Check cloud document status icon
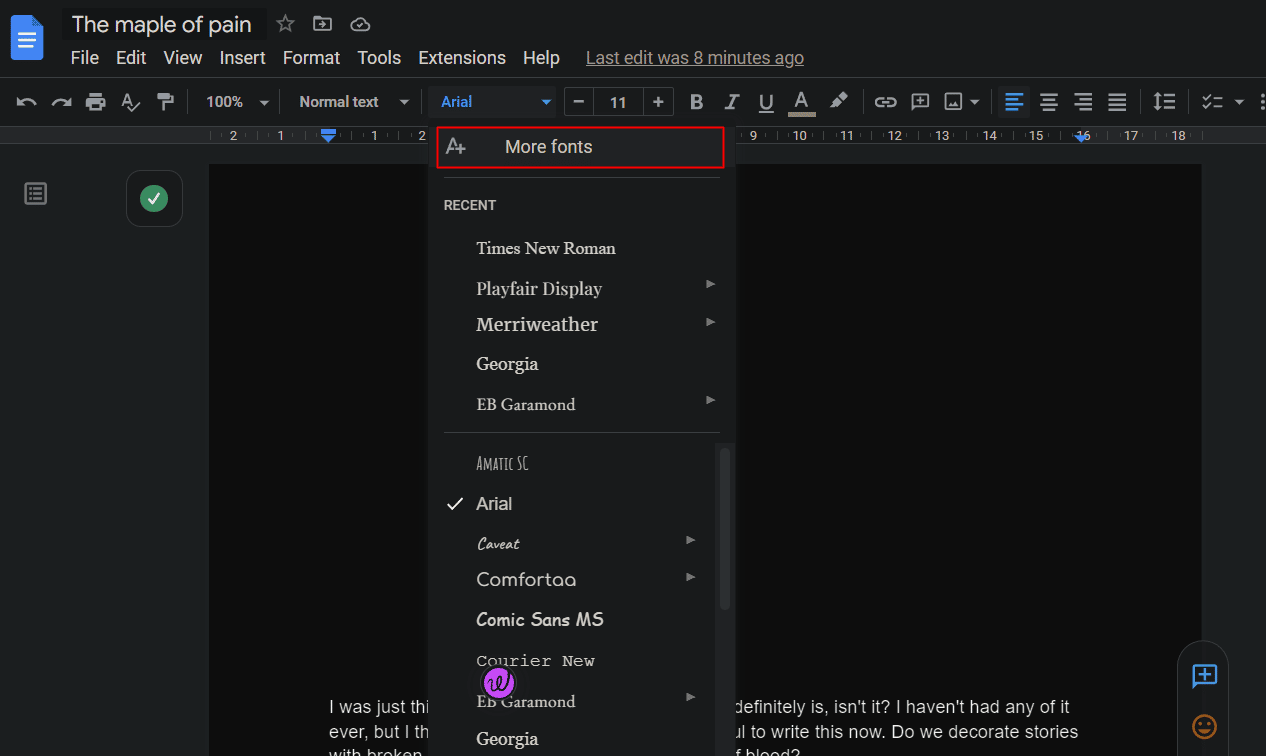Viewport: 1266px width, 756px height. pos(360,24)
